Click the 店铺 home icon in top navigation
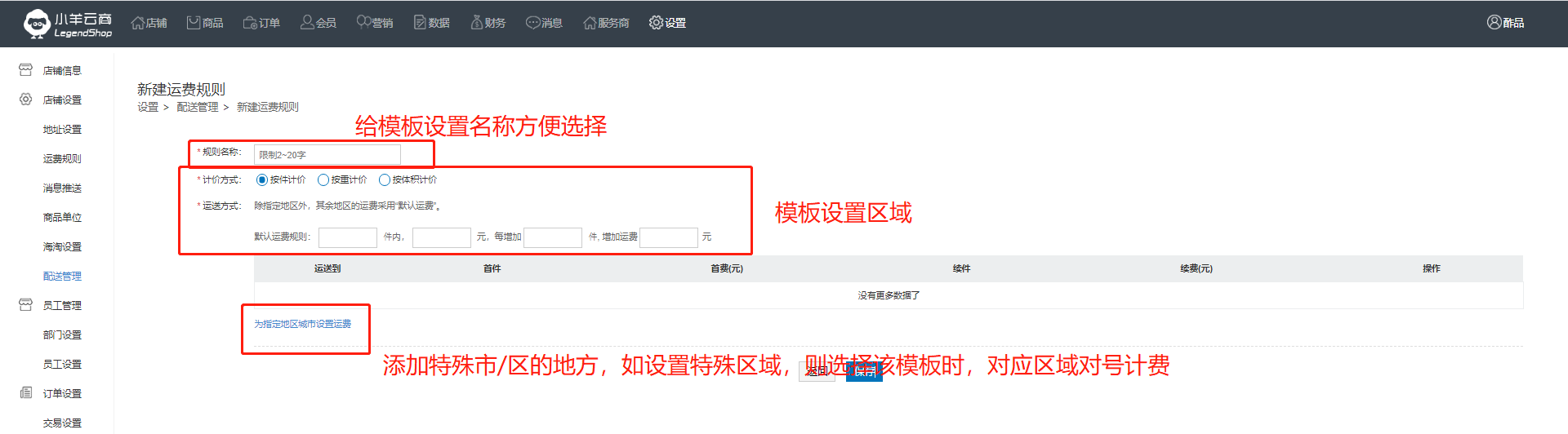The height and width of the screenshot is (434, 1568). 138,23
